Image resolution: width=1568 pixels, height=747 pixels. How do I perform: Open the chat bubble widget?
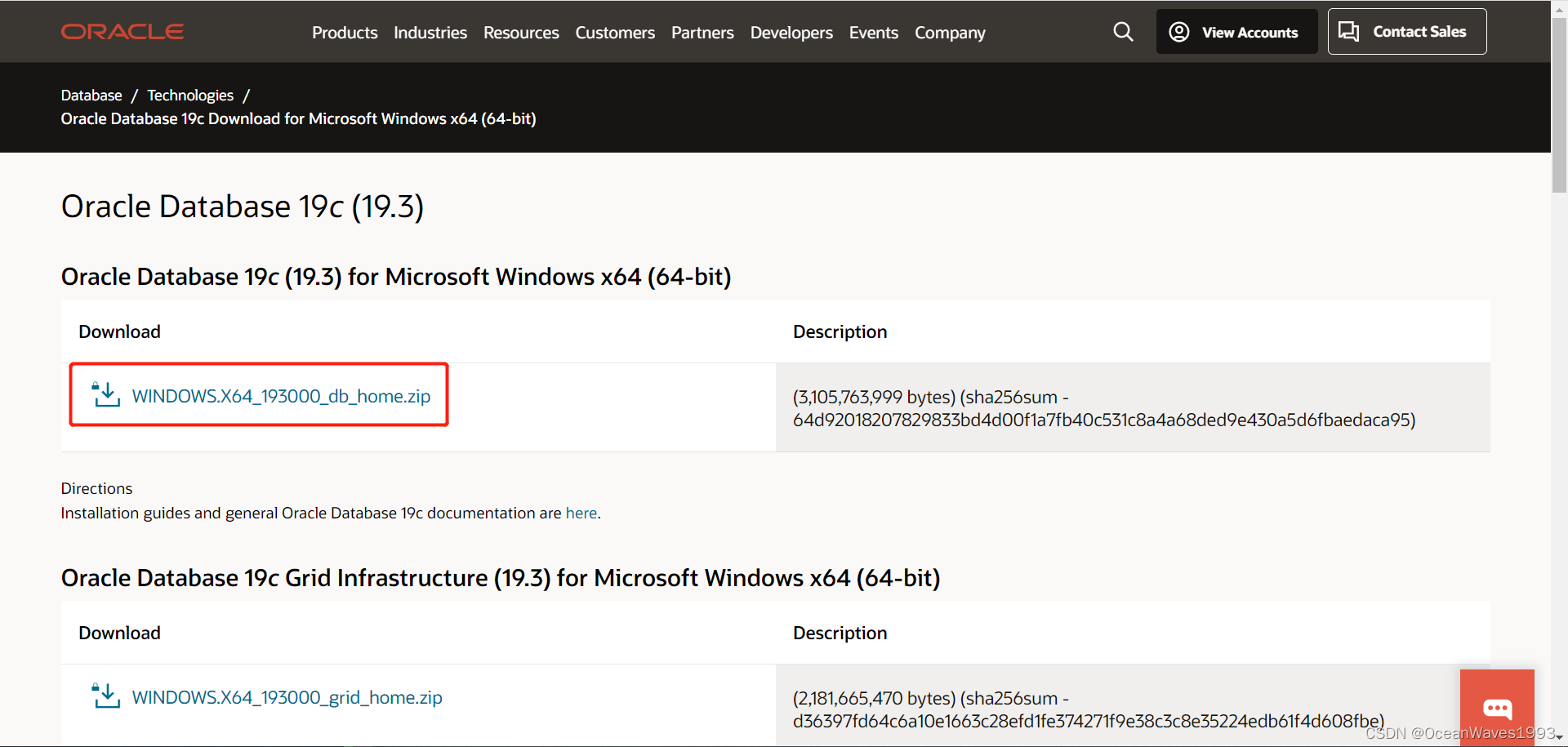pyautogui.click(x=1497, y=707)
